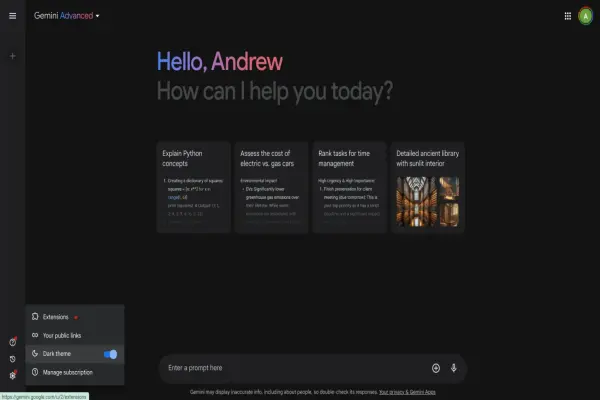Click the Help icon in sidebar
The height and width of the screenshot is (400, 600).
click(12, 342)
